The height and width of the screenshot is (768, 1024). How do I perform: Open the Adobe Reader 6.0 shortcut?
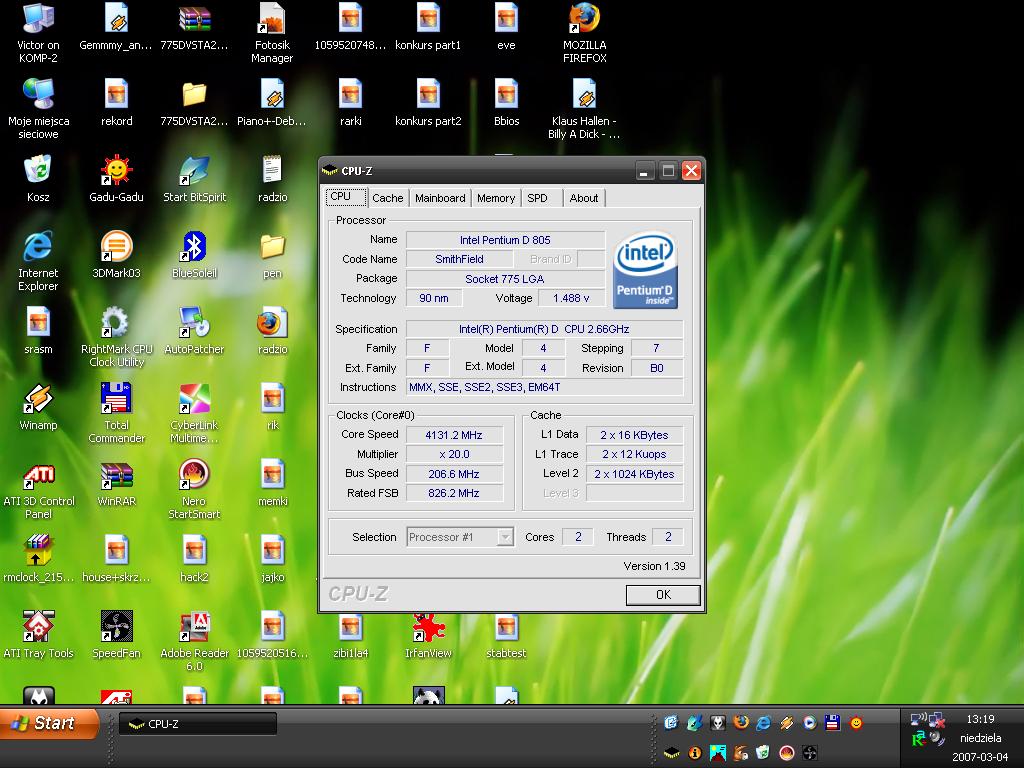pyautogui.click(x=195, y=640)
